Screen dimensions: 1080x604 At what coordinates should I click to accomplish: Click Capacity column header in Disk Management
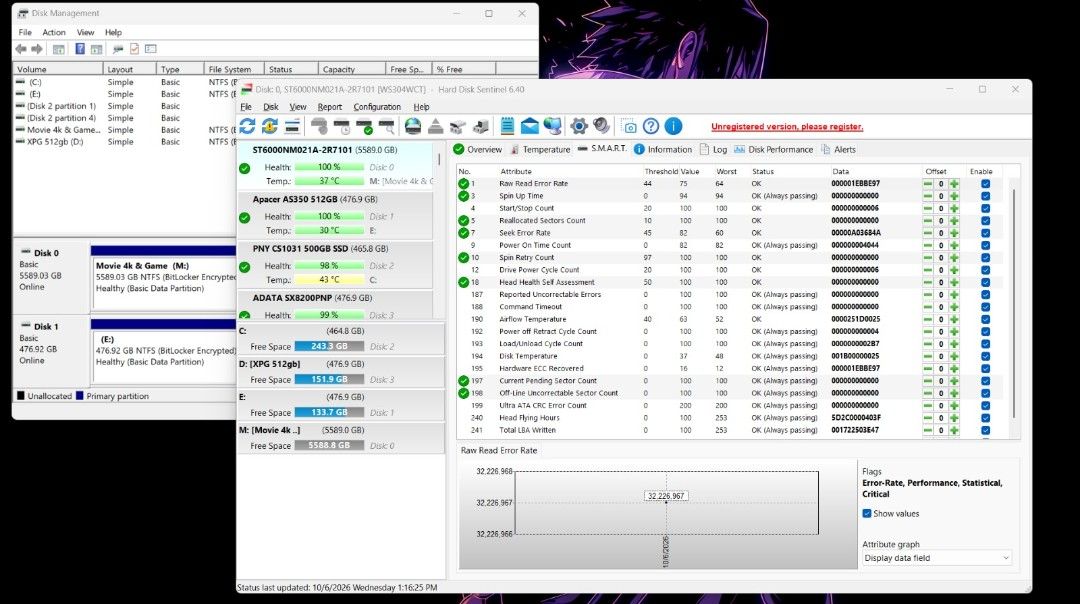point(351,69)
